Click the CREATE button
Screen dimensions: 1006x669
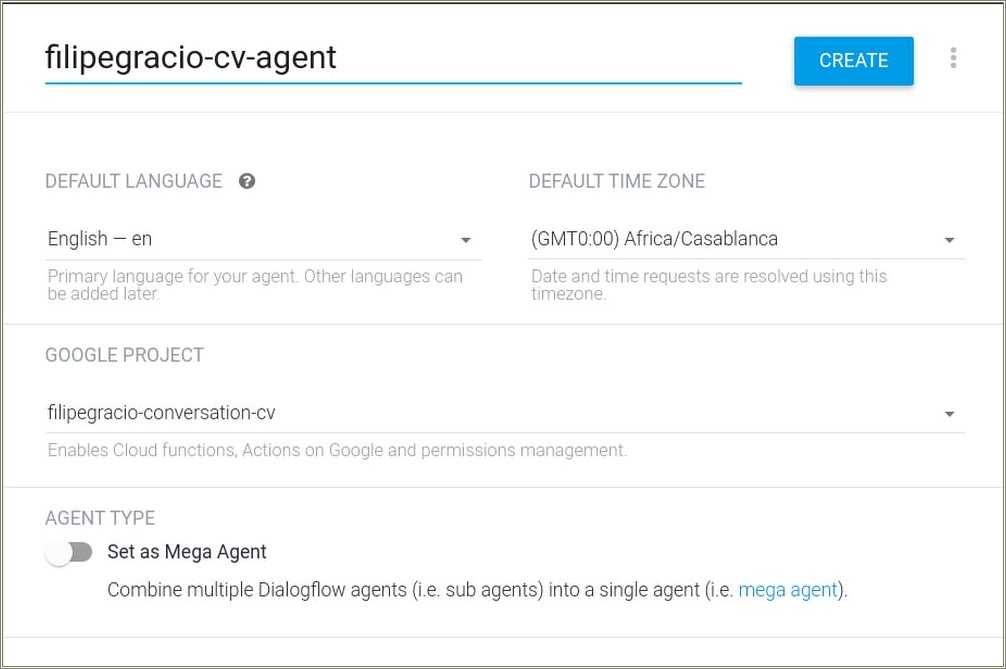(853, 61)
